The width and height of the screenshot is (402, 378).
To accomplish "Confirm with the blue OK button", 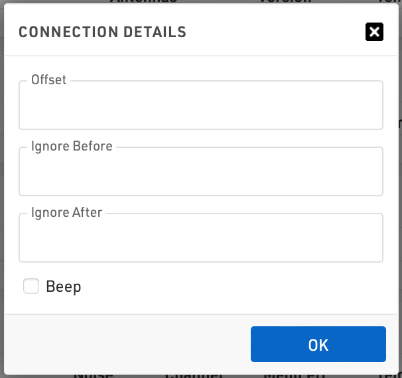I will [318, 344].
